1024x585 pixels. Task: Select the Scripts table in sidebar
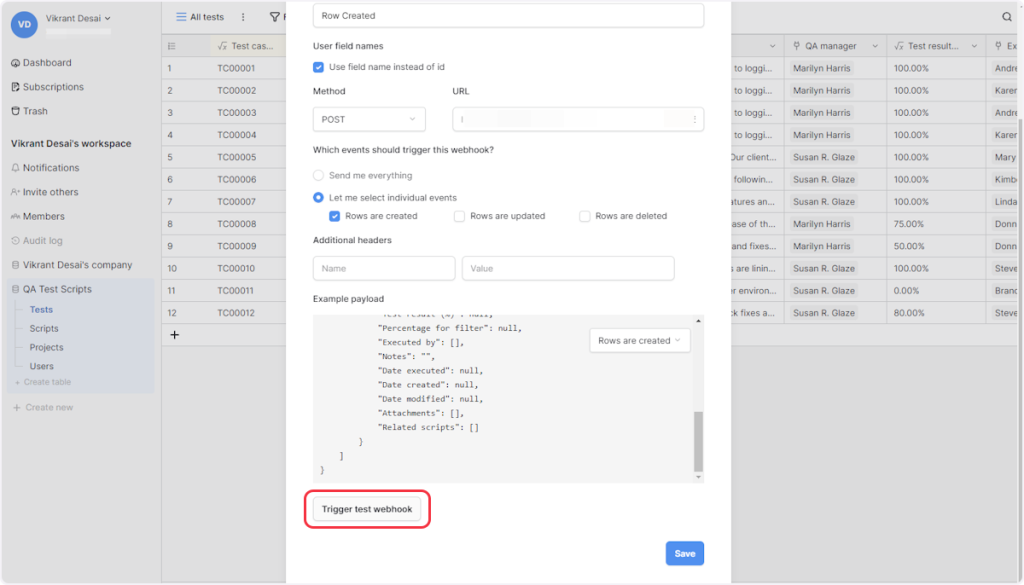pyautogui.click(x=44, y=328)
